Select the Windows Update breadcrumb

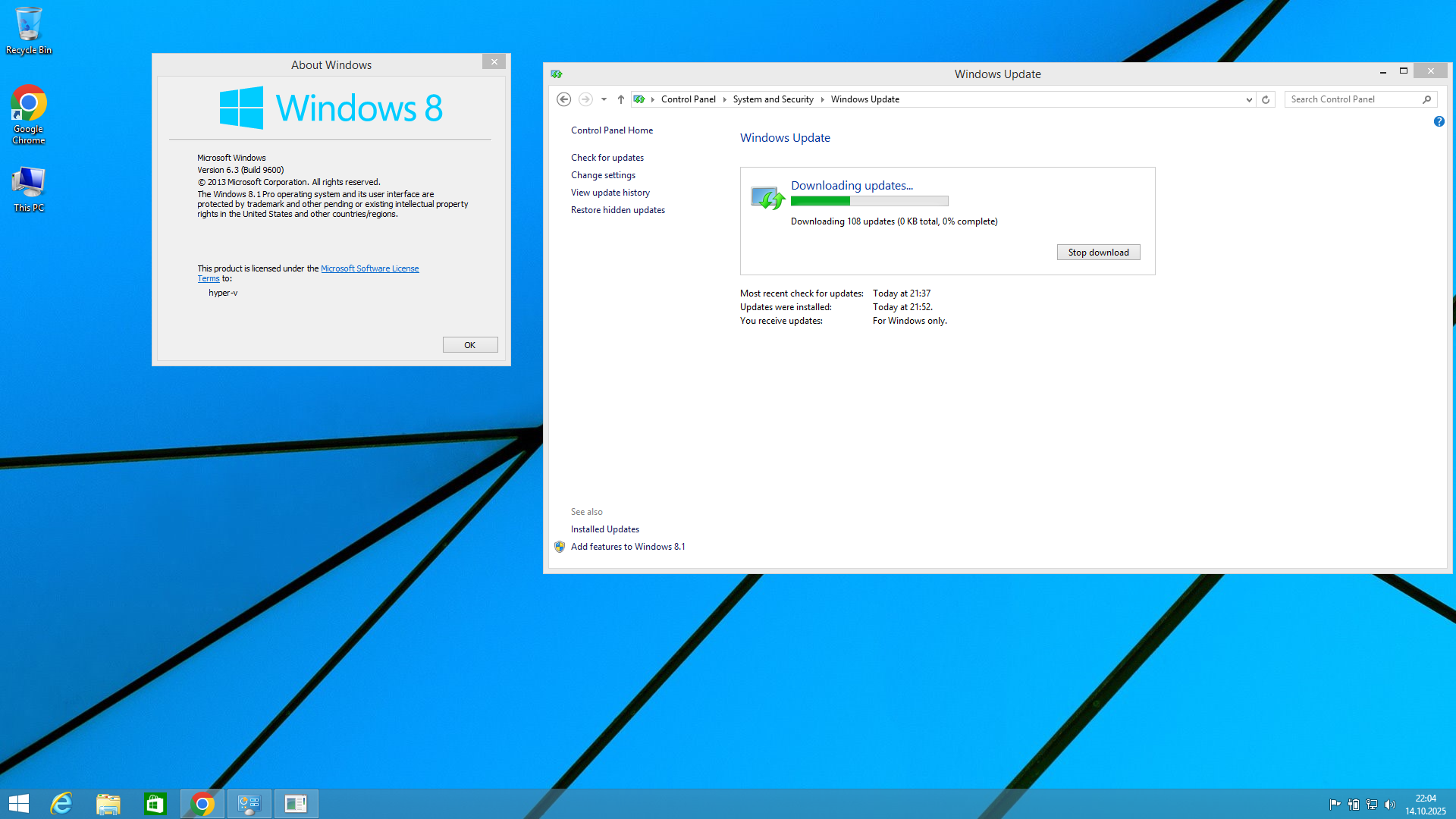(x=865, y=99)
